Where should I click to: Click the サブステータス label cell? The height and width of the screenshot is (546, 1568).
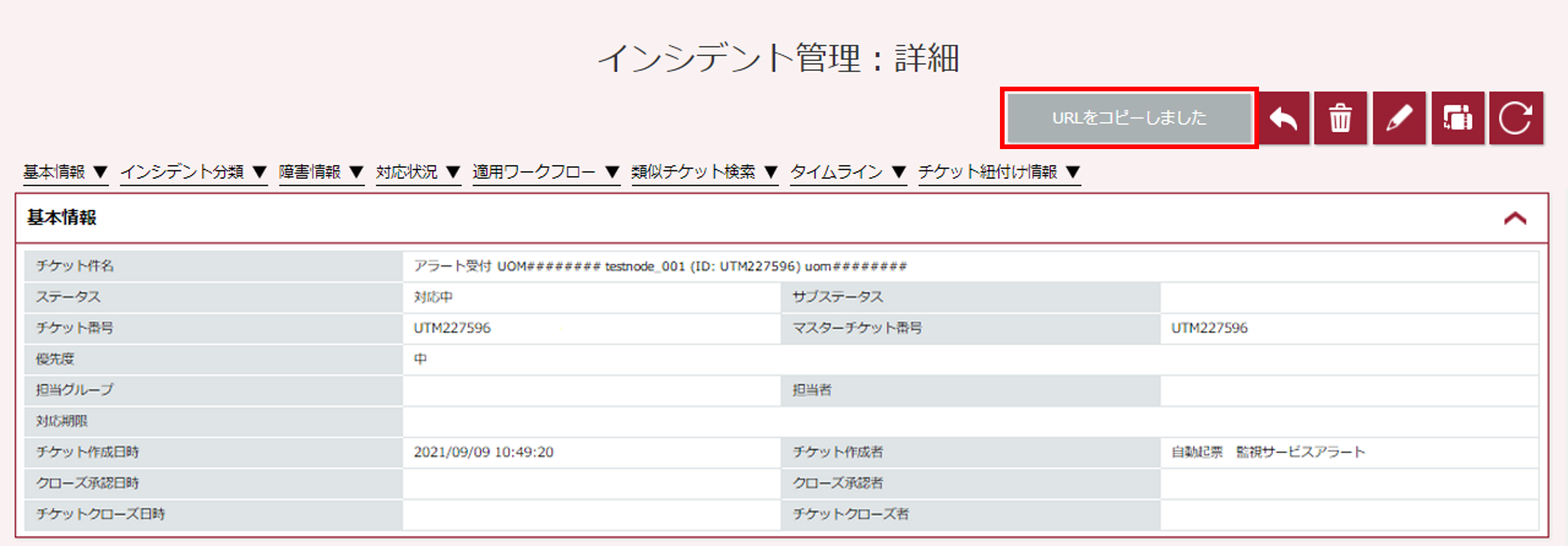coord(970,297)
